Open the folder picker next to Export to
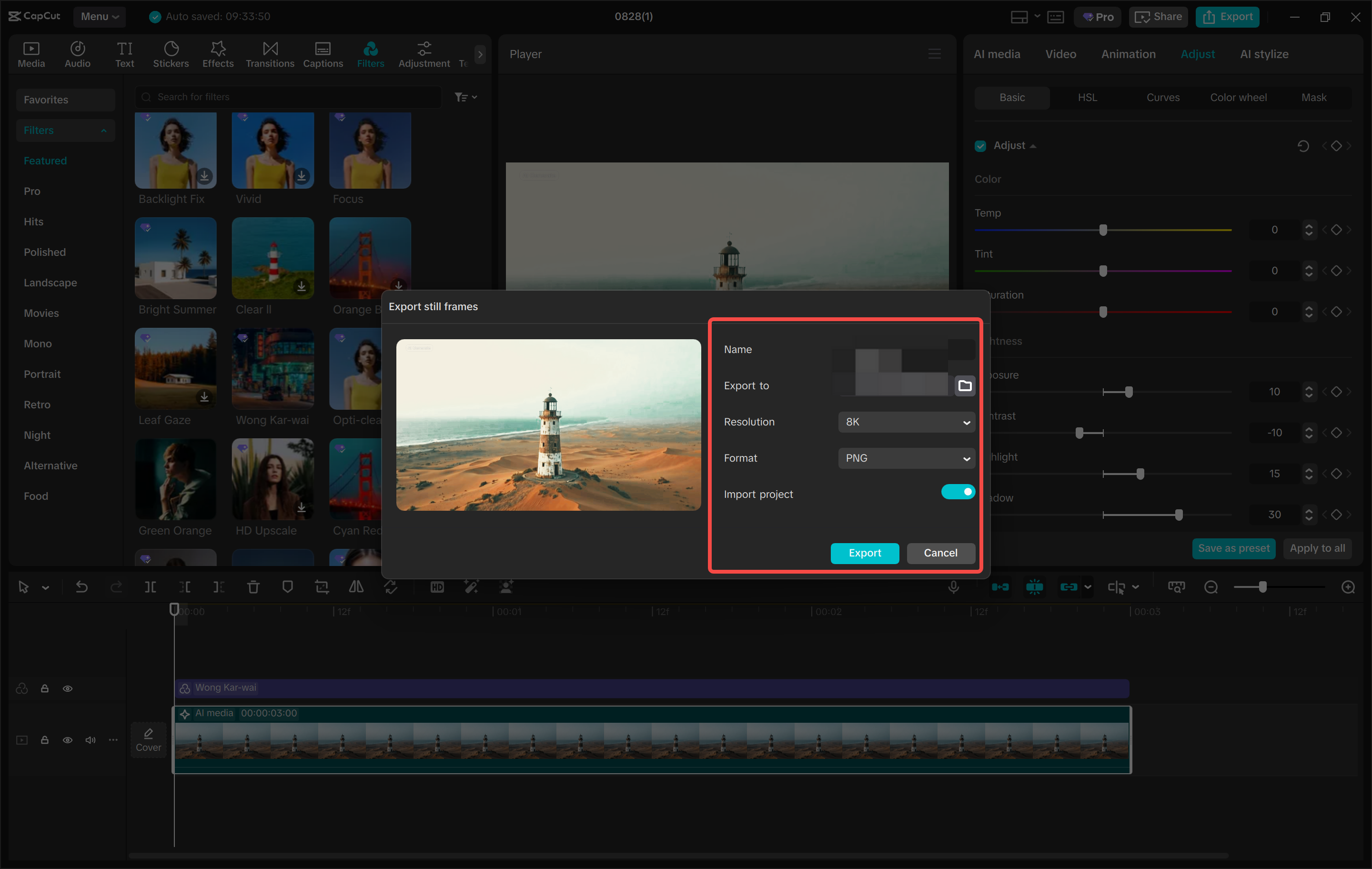The height and width of the screenshot is (869, 1372). pyautogui.click(x=966, y=385)
